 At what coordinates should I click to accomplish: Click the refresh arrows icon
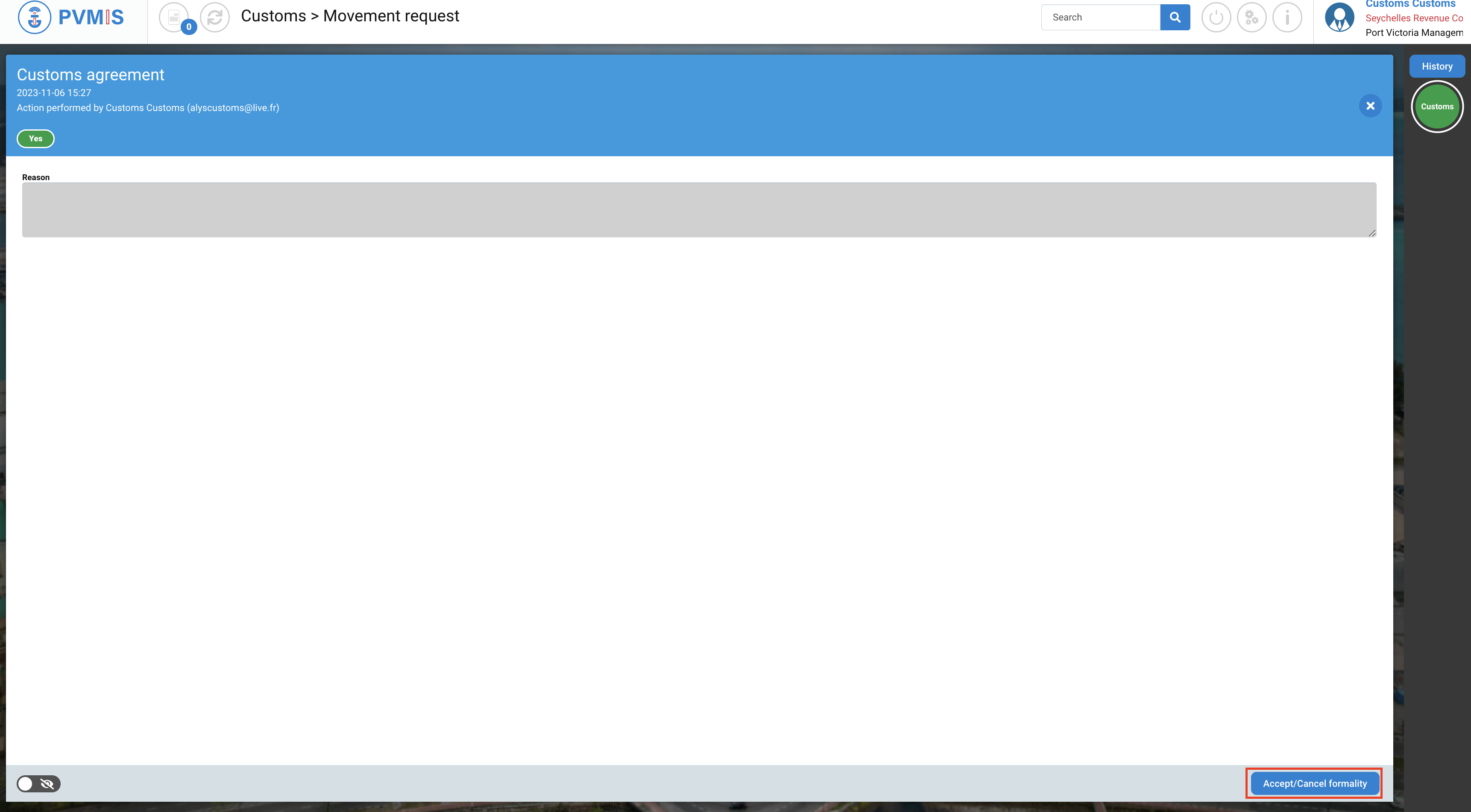pos(215,17)
